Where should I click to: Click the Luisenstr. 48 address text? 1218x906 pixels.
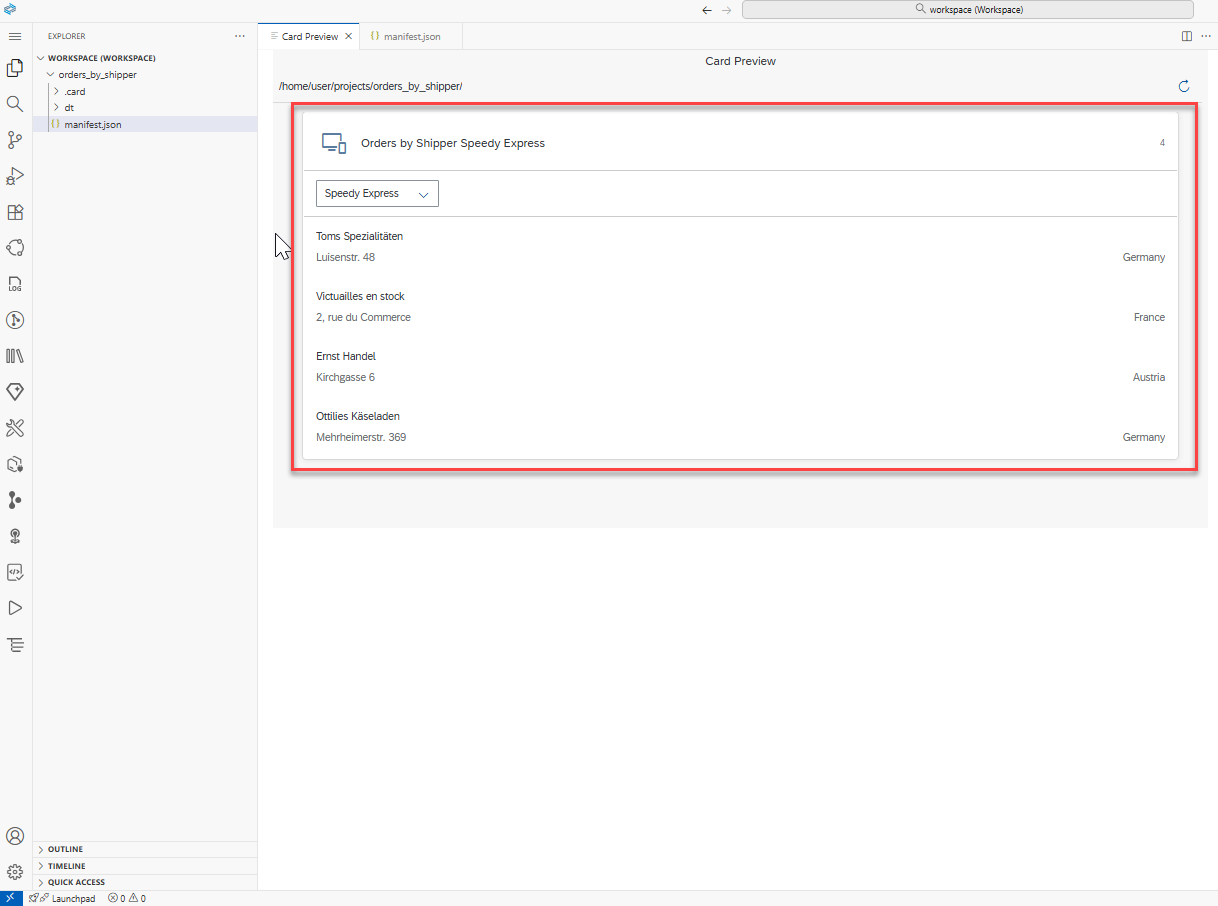[345, 257]
